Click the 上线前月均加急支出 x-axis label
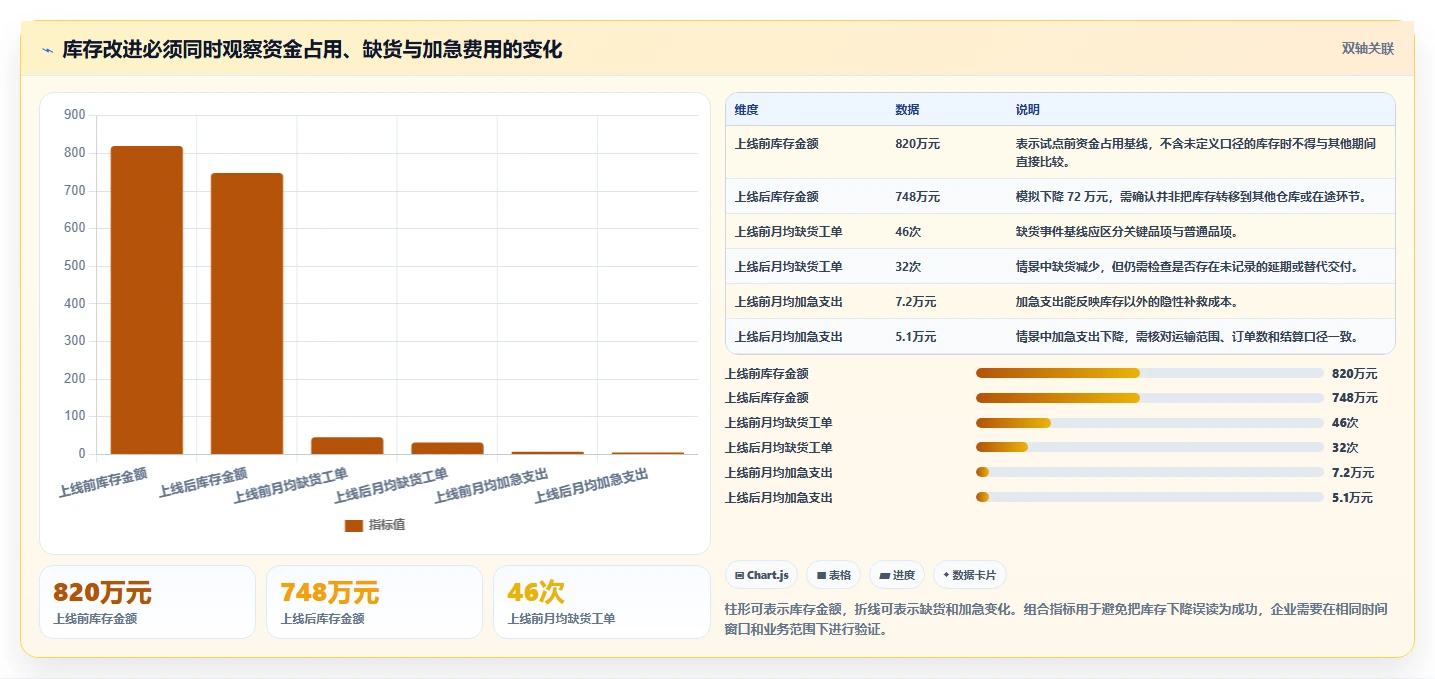The image size is (1435, 679). click(491, 484)
